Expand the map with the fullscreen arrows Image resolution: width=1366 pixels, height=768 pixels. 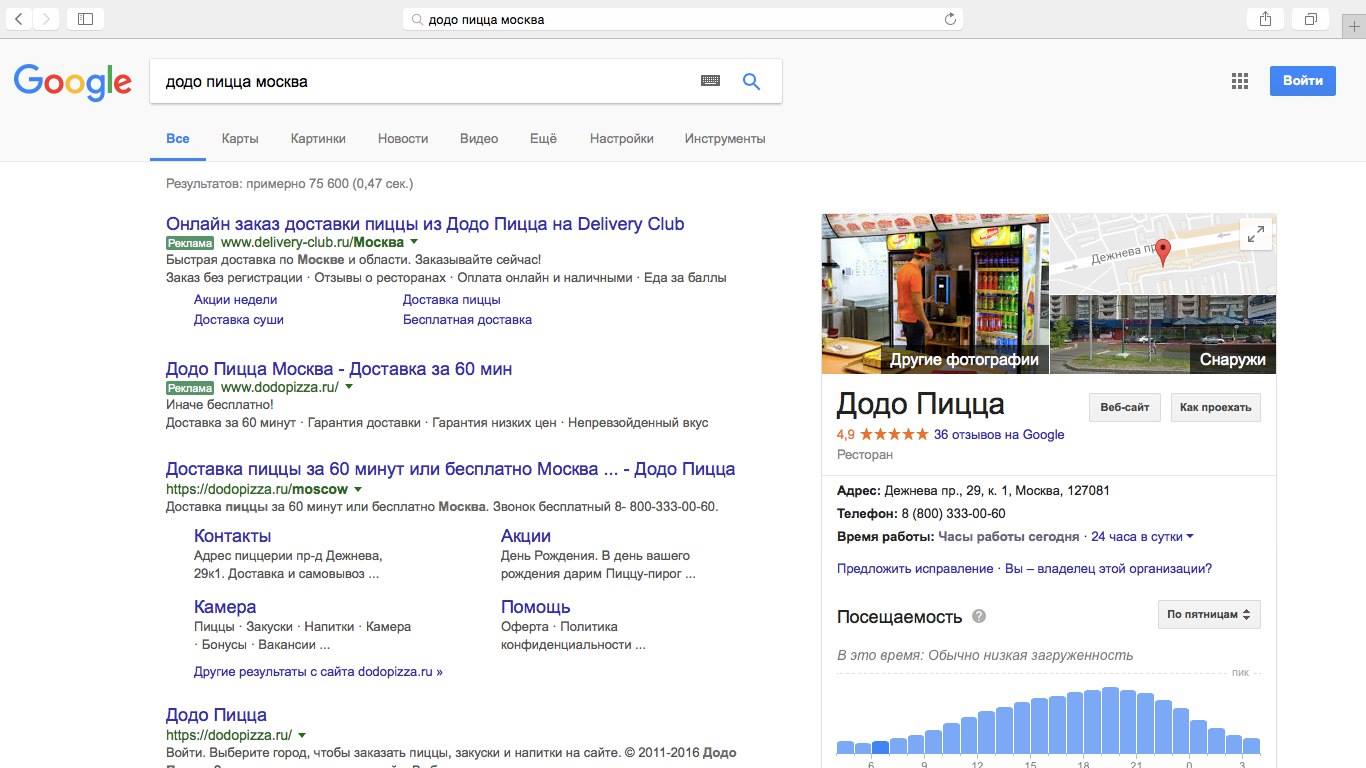[x=1255, y=235]
